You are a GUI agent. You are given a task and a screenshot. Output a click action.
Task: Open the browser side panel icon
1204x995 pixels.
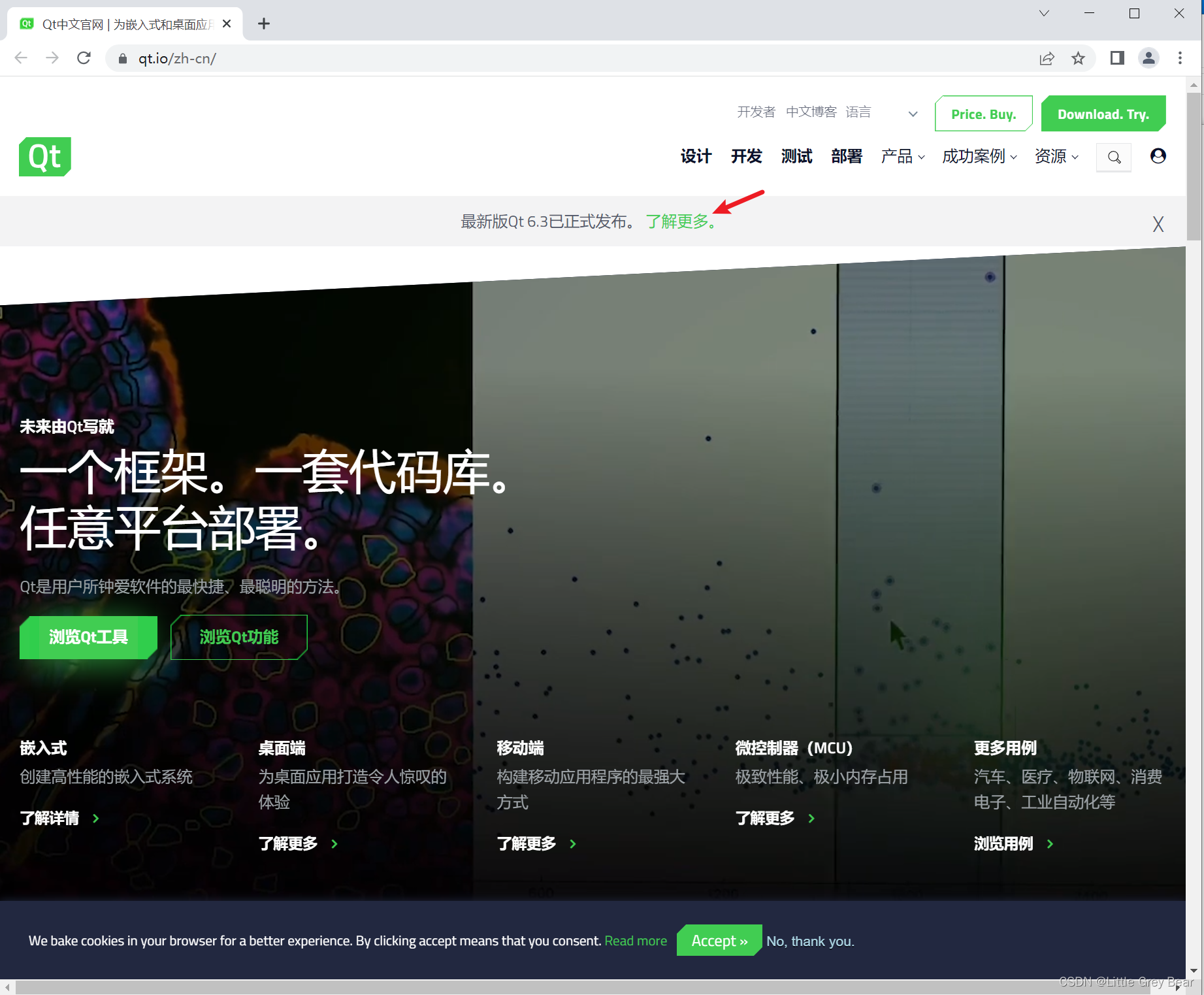pos(1116,58)
